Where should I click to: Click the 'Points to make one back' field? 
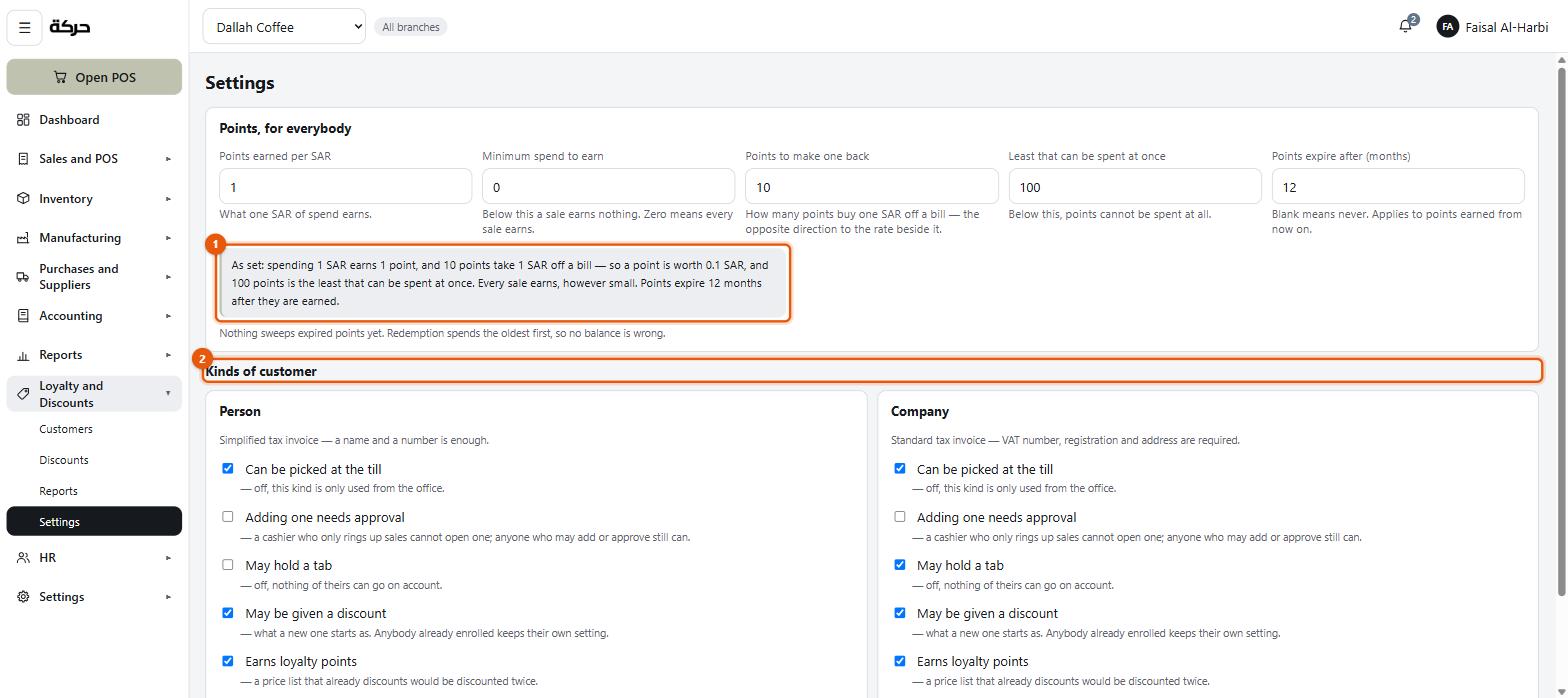[871, 187]
